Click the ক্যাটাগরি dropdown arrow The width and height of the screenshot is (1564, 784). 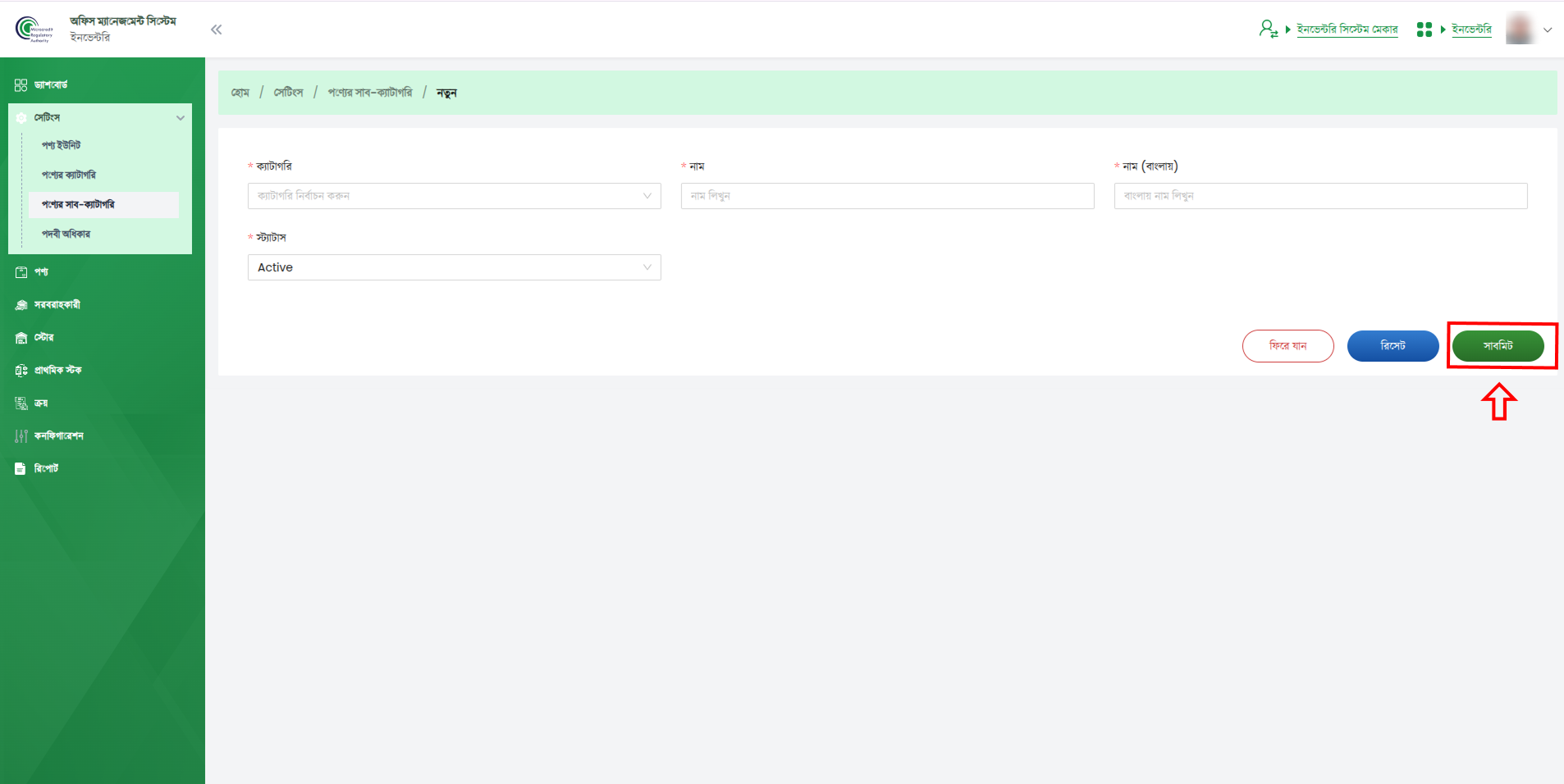click(x=647, y=196)
